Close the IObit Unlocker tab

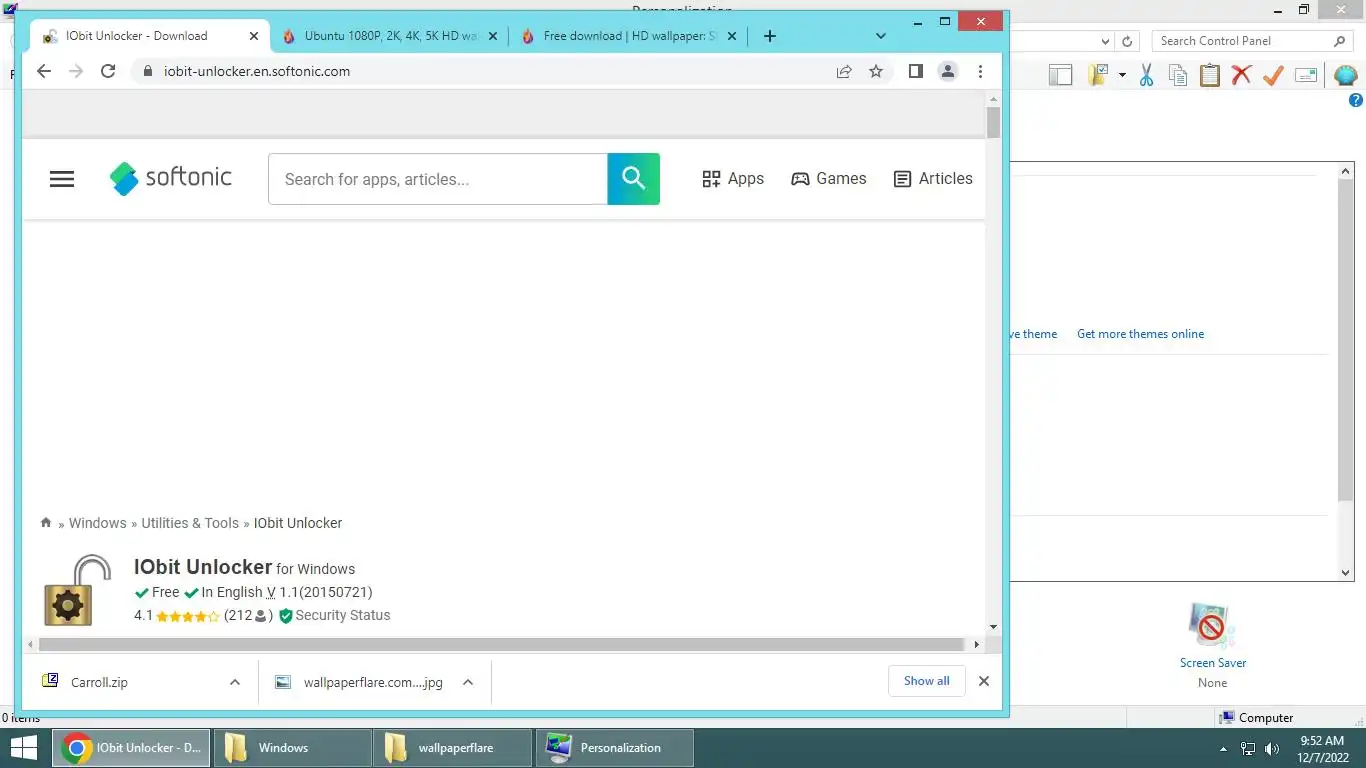(x=254, y=36)
